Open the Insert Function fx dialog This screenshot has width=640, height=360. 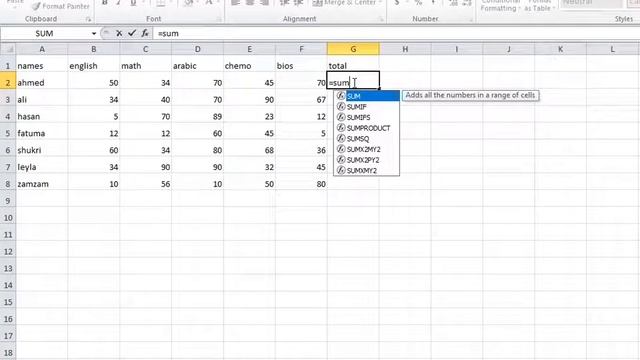coord(145,33)
